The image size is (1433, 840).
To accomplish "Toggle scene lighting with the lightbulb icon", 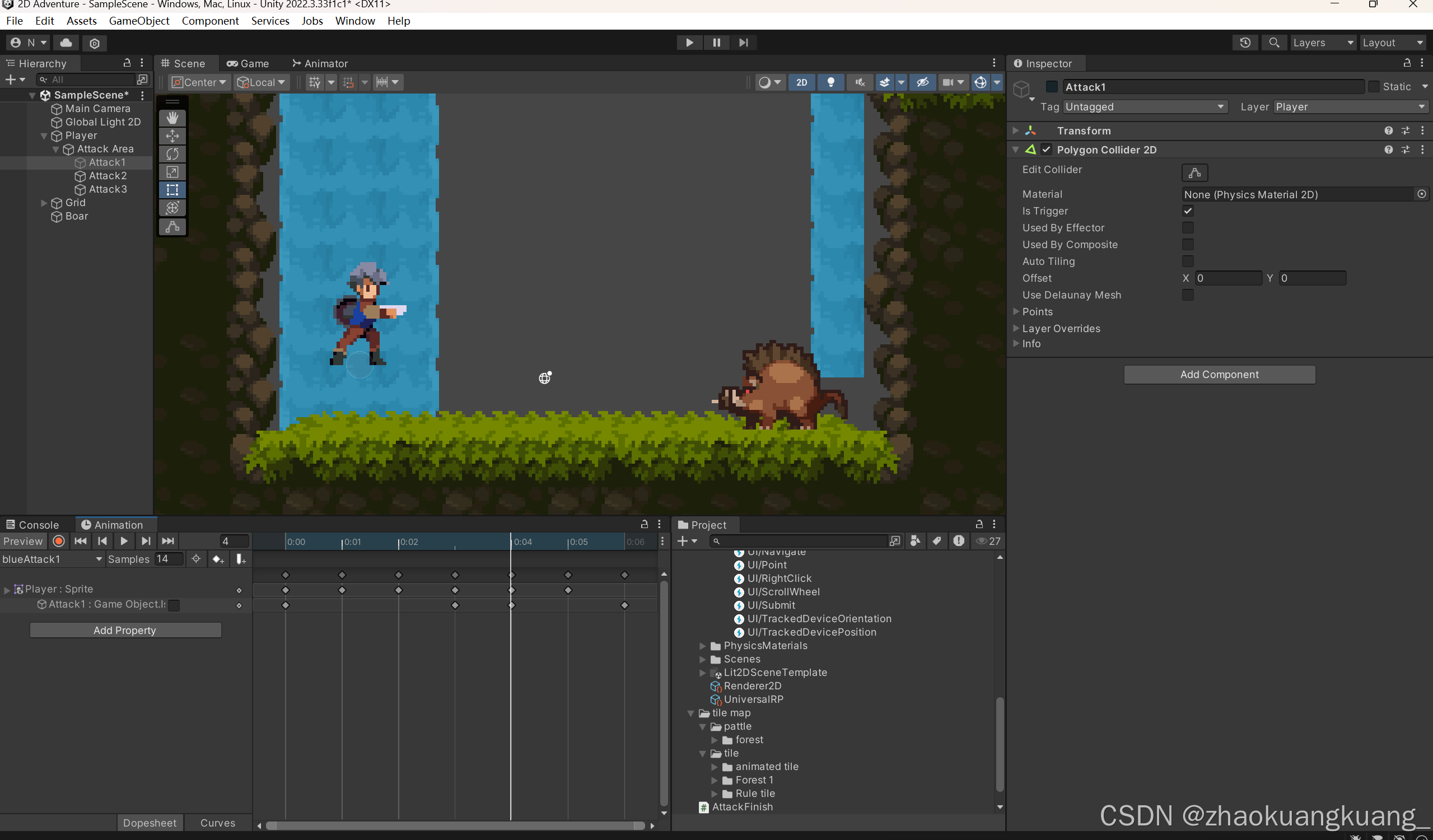I will pyautogui.click(x=831, y=82).
